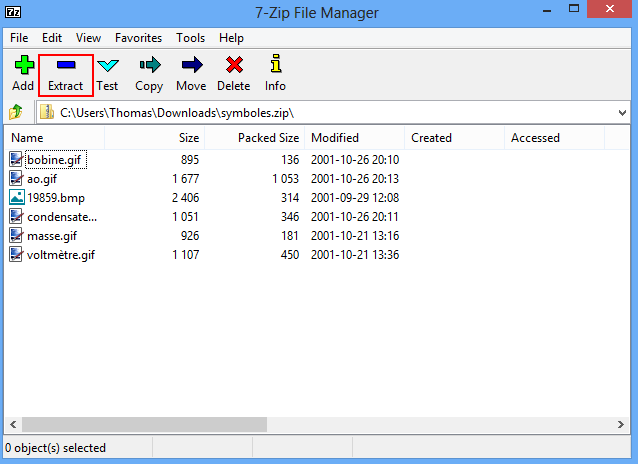The height and width of the screenshot is (464, 638).
Task: Click the Copy toolbar icon
Action: [x=150, y=65]
